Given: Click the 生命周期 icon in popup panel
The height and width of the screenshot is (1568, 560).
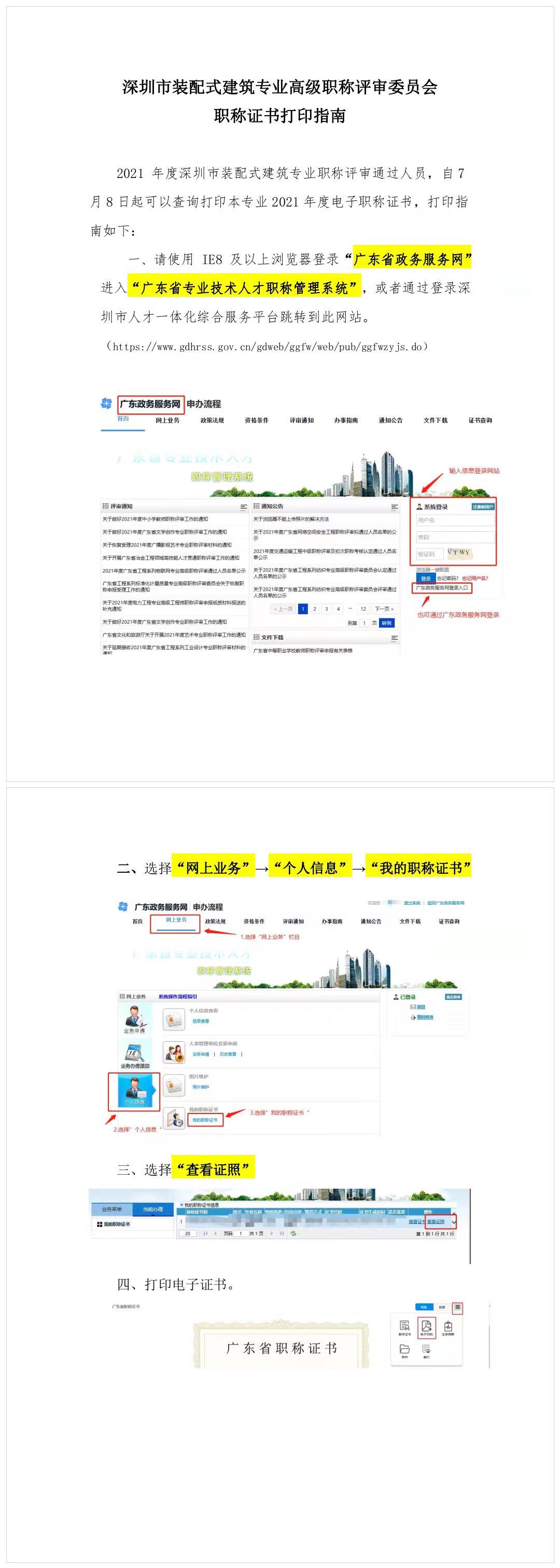Looking at the screenshot, I should pyautogui.click(x=448, y=1326).
